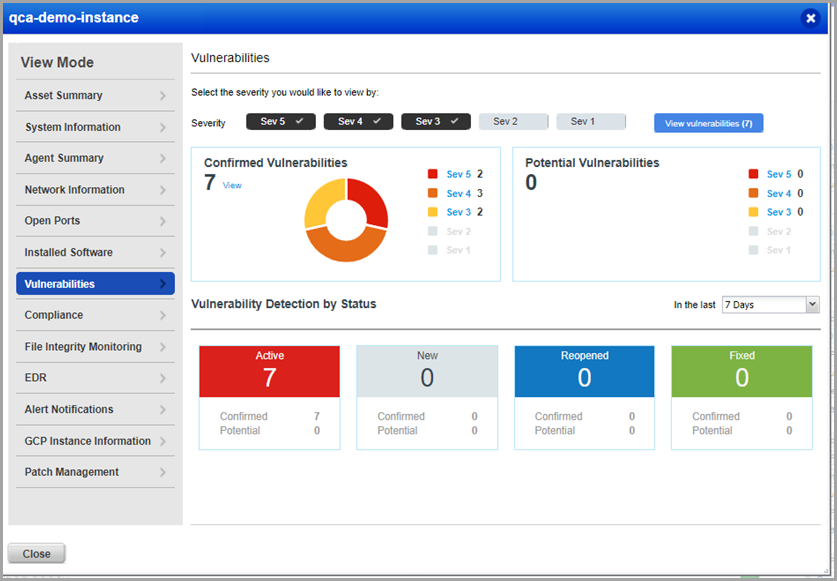The image size is (837, 581).
Task: Click View link under Confirmed Vulnerabilities
Action: click(232, 185)
